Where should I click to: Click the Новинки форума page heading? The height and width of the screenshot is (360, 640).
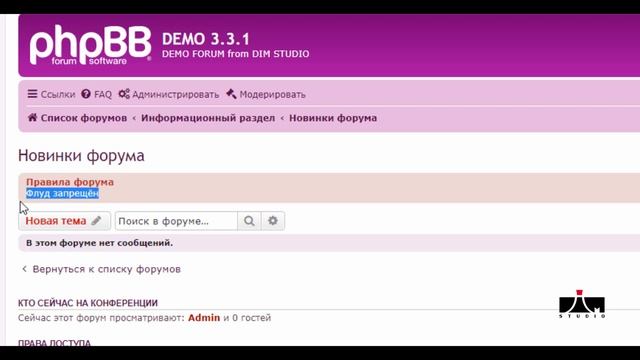pos(81,156)
